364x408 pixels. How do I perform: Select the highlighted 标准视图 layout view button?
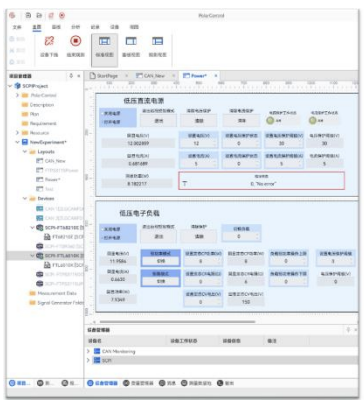coord(104,50)
